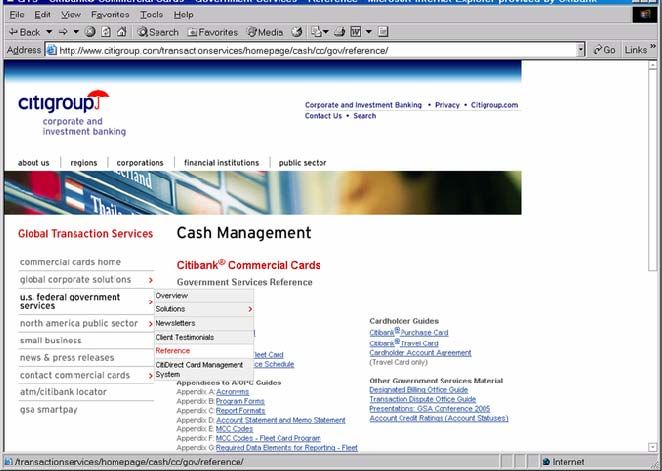The height and width of the screenshot is (471, 662).
Task: Open the Favorites menu
Action: click(x=110, y=15)
